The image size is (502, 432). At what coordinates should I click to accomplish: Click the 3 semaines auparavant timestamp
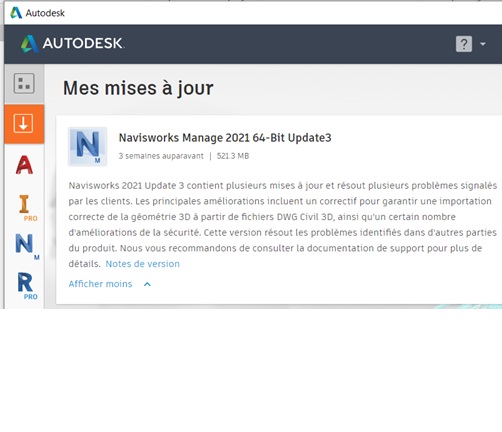point(161,156)
